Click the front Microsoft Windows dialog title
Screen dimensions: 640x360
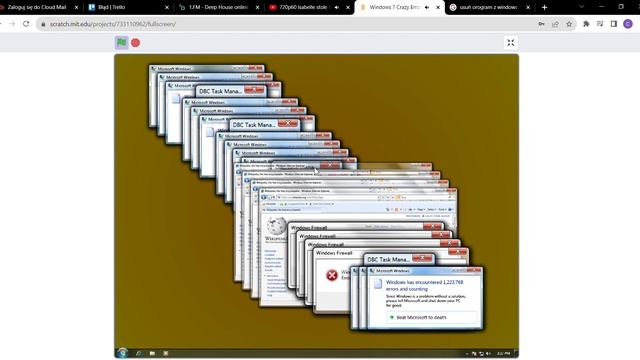392,271
